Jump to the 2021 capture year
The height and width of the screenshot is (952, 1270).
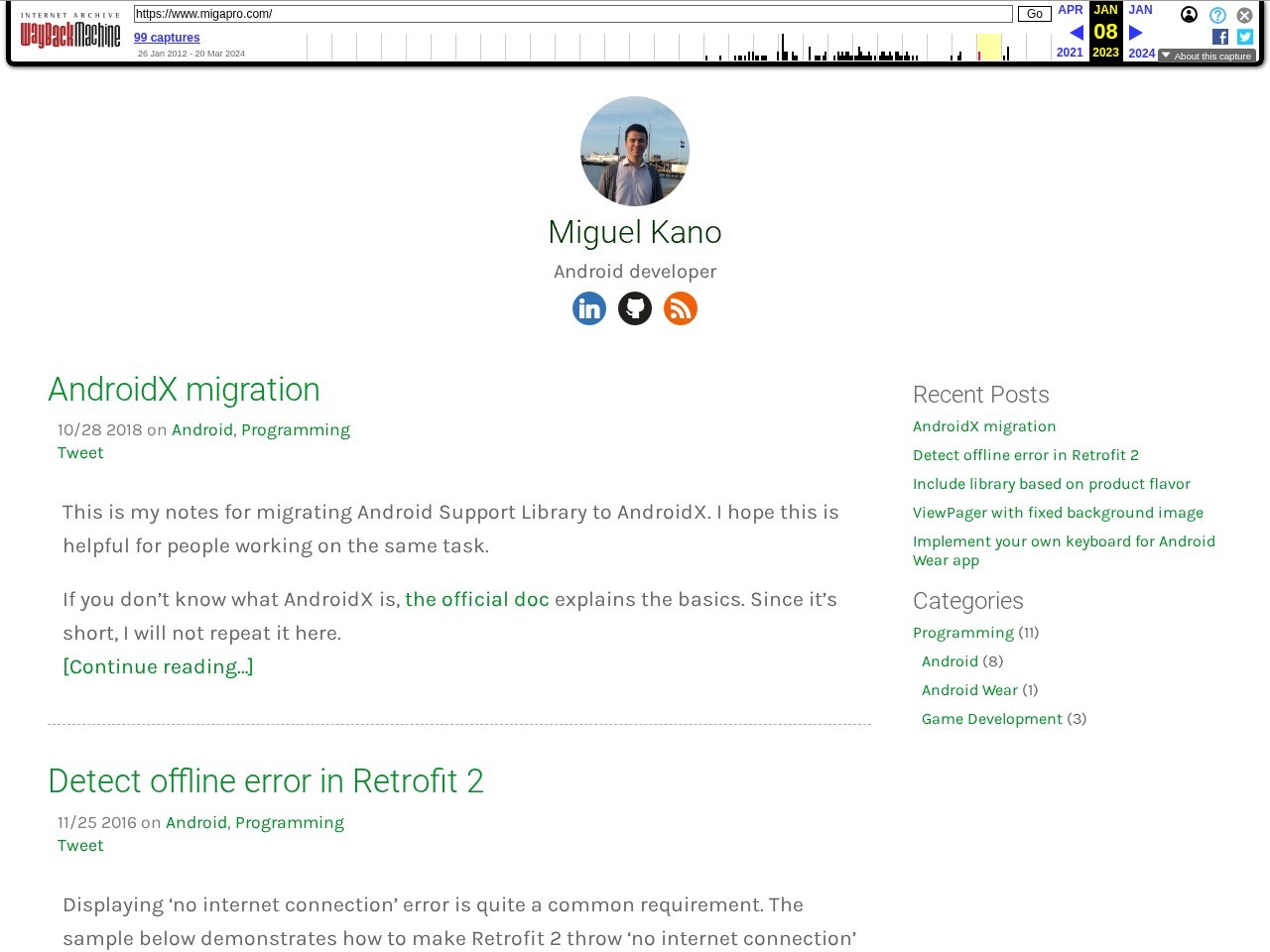pyautogui.click(x=1070, y=53)
